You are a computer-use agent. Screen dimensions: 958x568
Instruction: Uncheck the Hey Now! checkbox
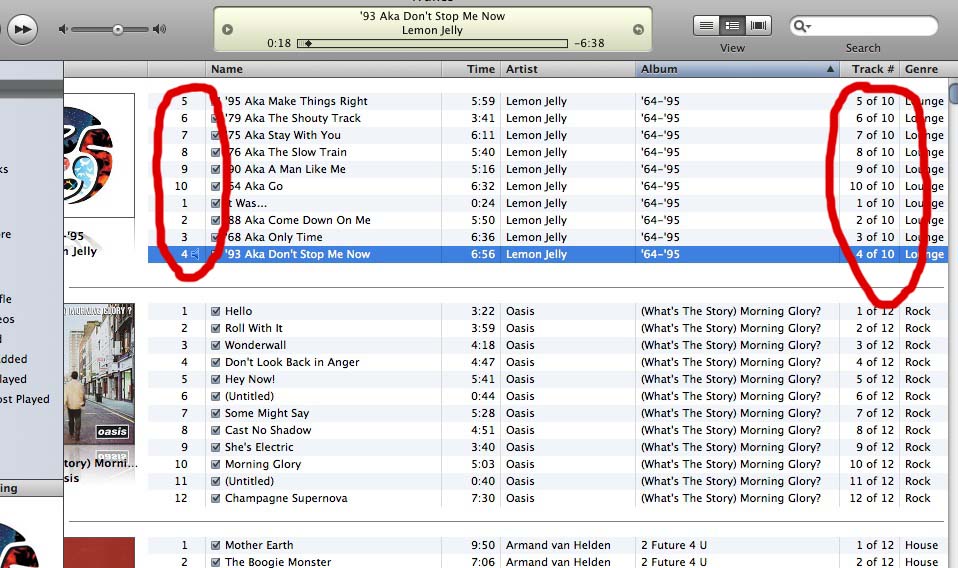pos(216,379)
